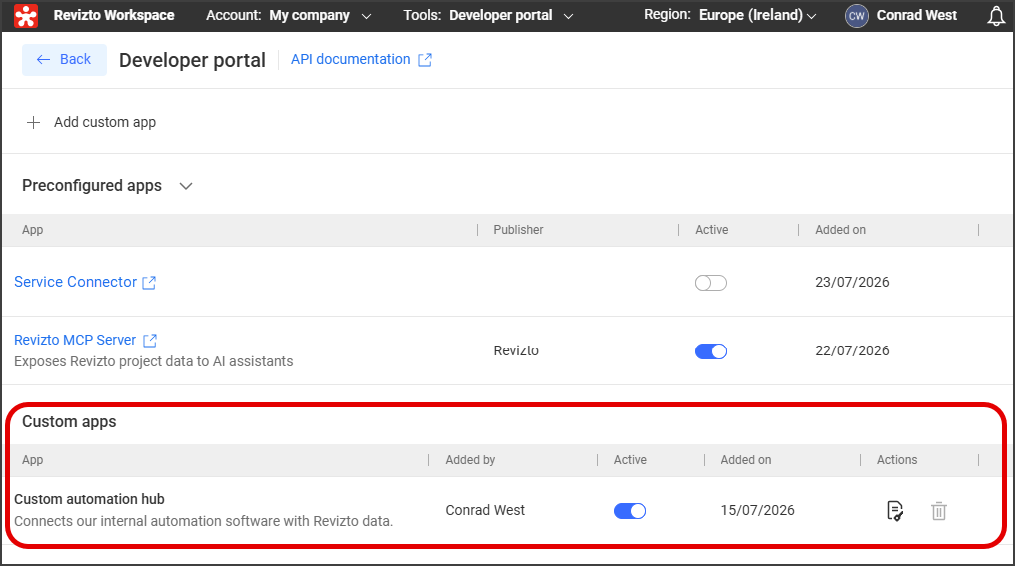Open the Tools Developer portal dropdown
The width and height of the screenshot is (1015, 566).
[x=488, y=16]
